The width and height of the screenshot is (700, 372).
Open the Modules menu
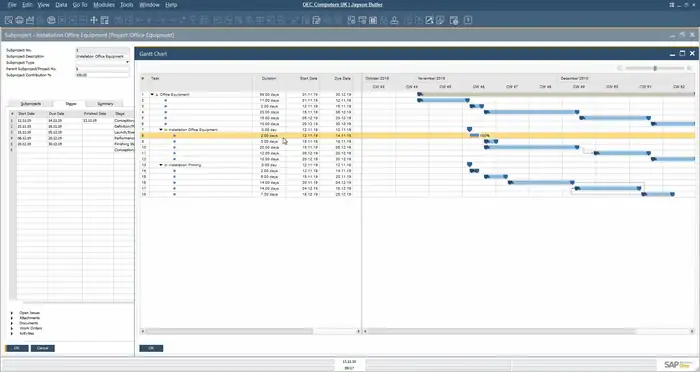click(x=104, y=4)
